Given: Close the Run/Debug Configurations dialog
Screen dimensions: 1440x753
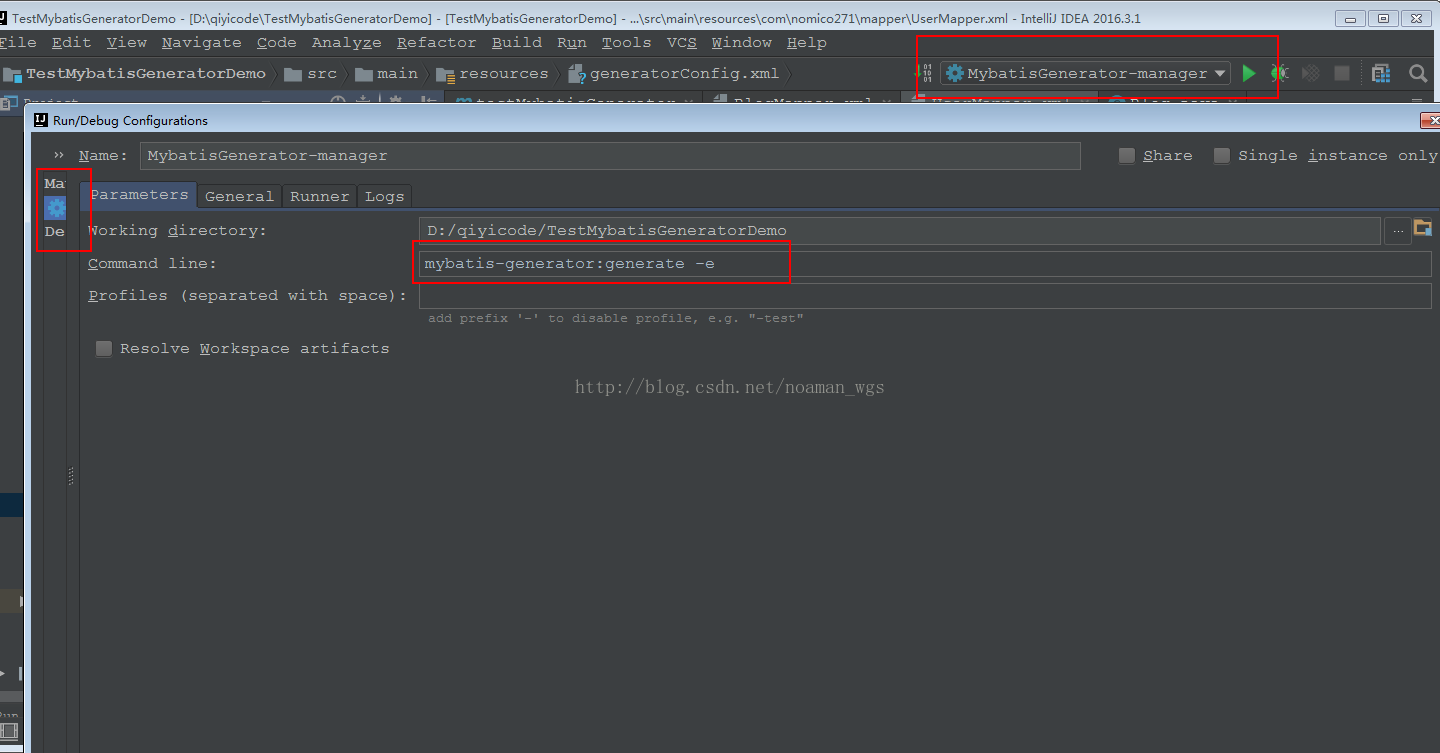Looking at the screenshot, I should [1430, 120].
